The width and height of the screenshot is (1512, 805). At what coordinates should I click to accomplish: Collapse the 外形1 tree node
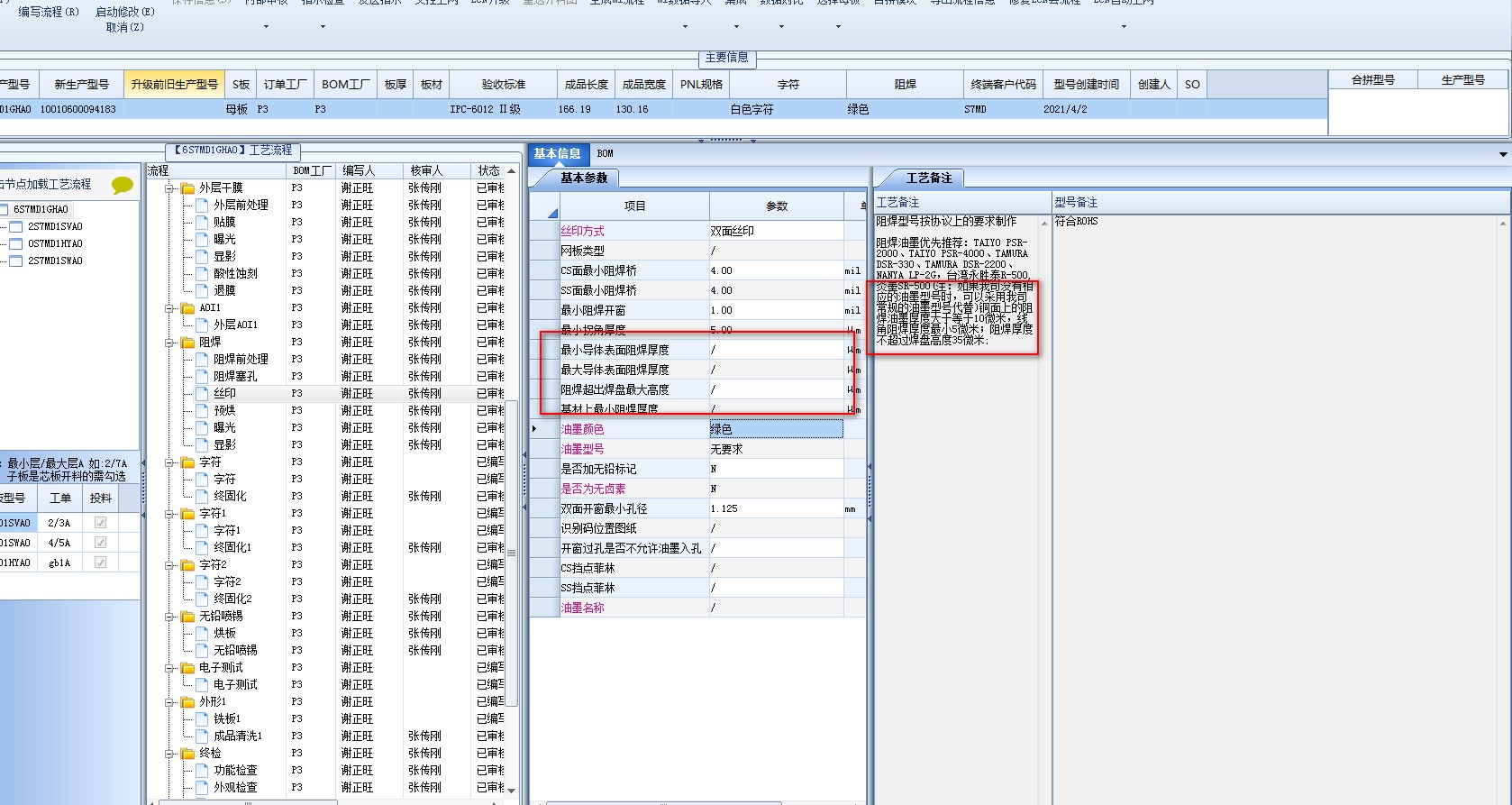point(169,702)
